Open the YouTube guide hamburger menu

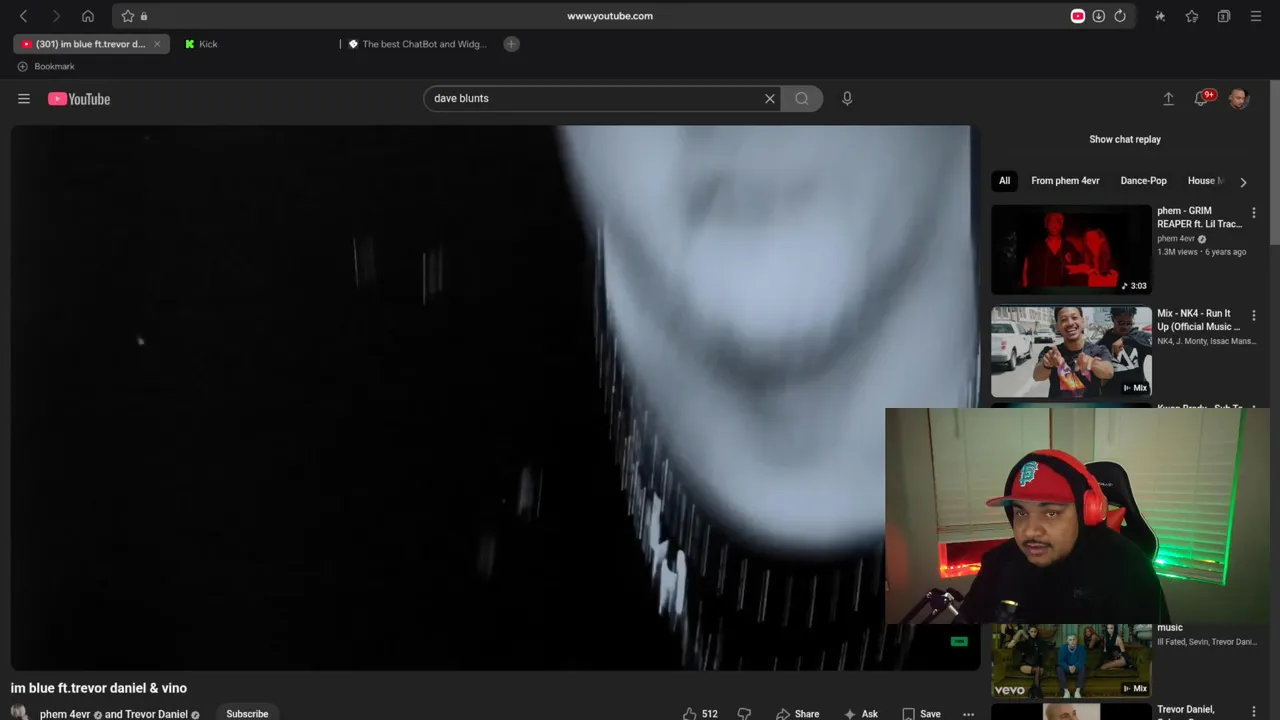tap(24, 98)
